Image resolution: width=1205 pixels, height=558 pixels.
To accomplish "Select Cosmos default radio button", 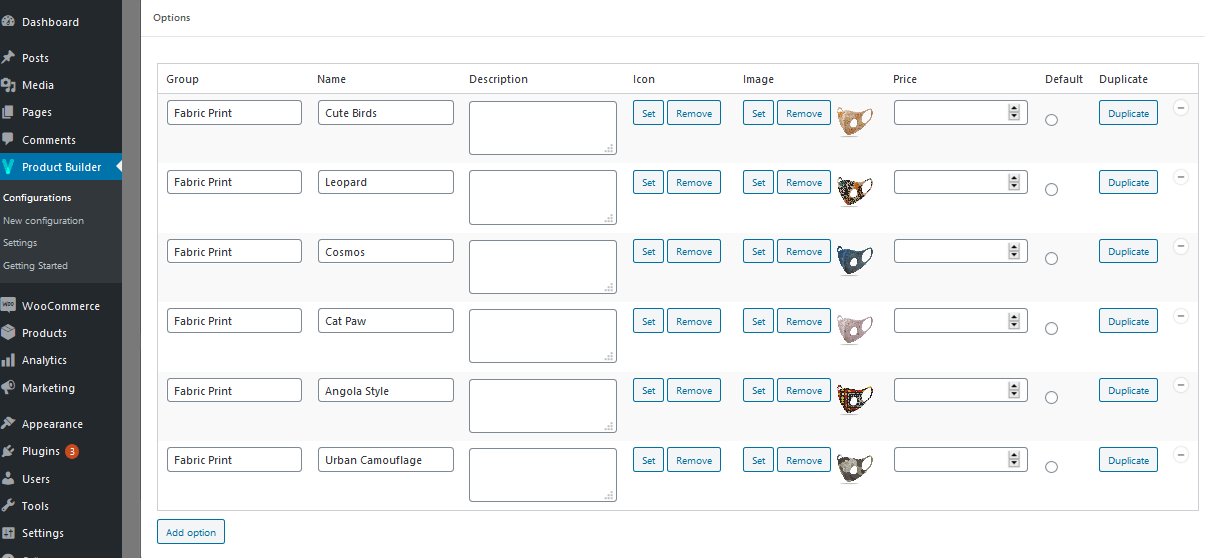I will pyautogui.click(x=1051, y=259).
